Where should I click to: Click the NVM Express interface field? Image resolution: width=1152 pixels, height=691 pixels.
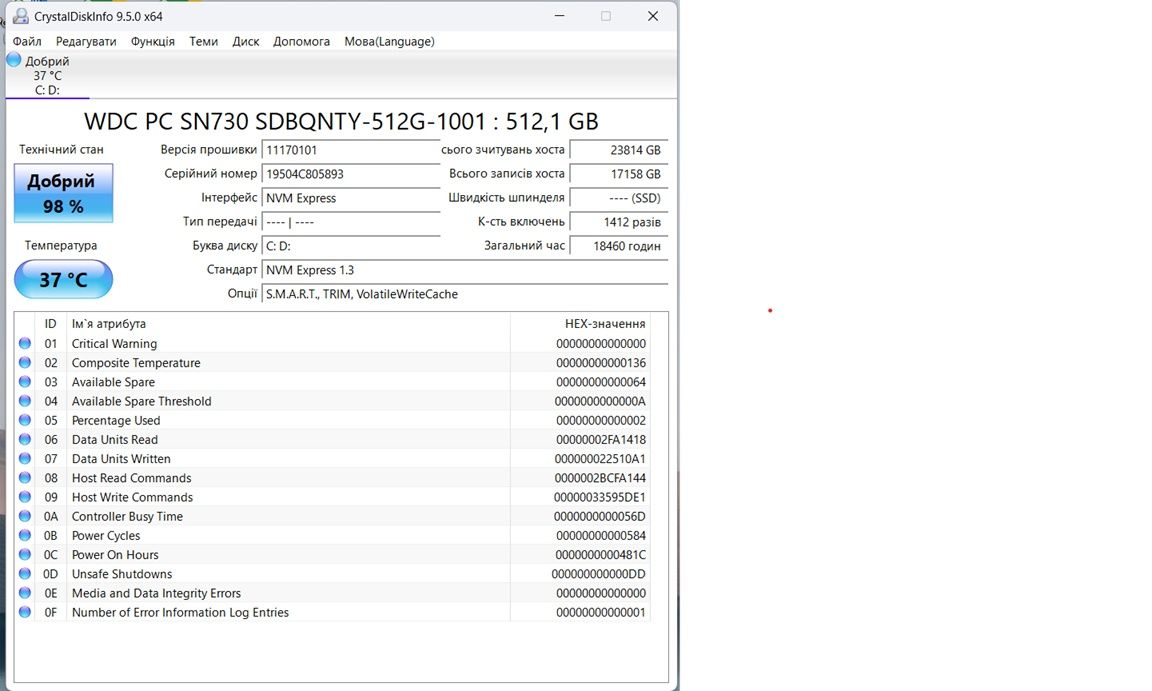pyautogui.click(x=350, y=198)
